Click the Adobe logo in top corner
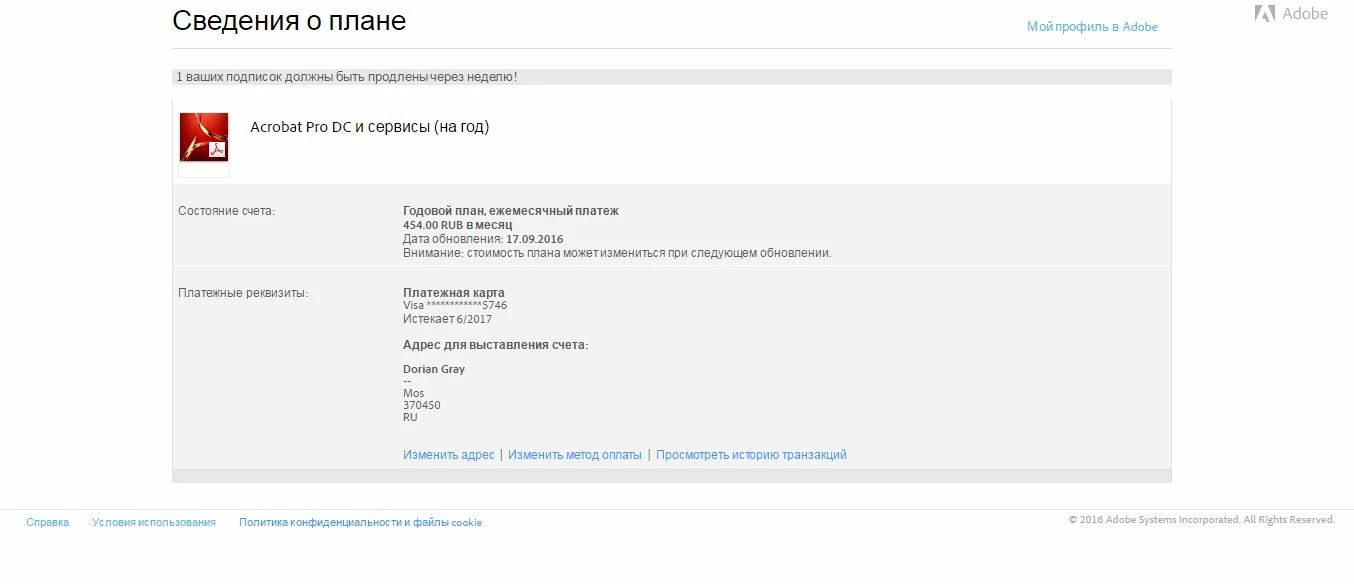This screenshot has height=584, width=1354. [x=1291, y=14]
